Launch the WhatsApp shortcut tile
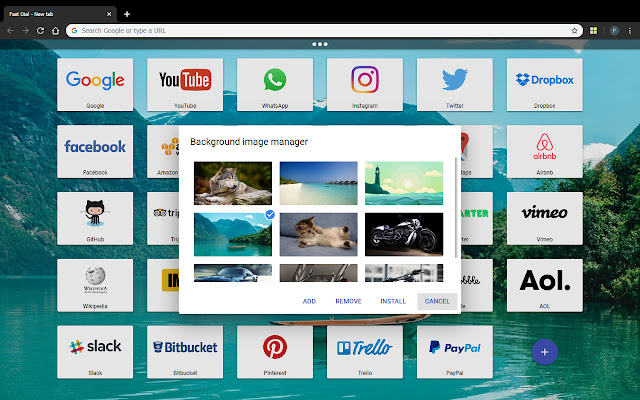The width and height of the screenshot is (640, 400). 275,84
